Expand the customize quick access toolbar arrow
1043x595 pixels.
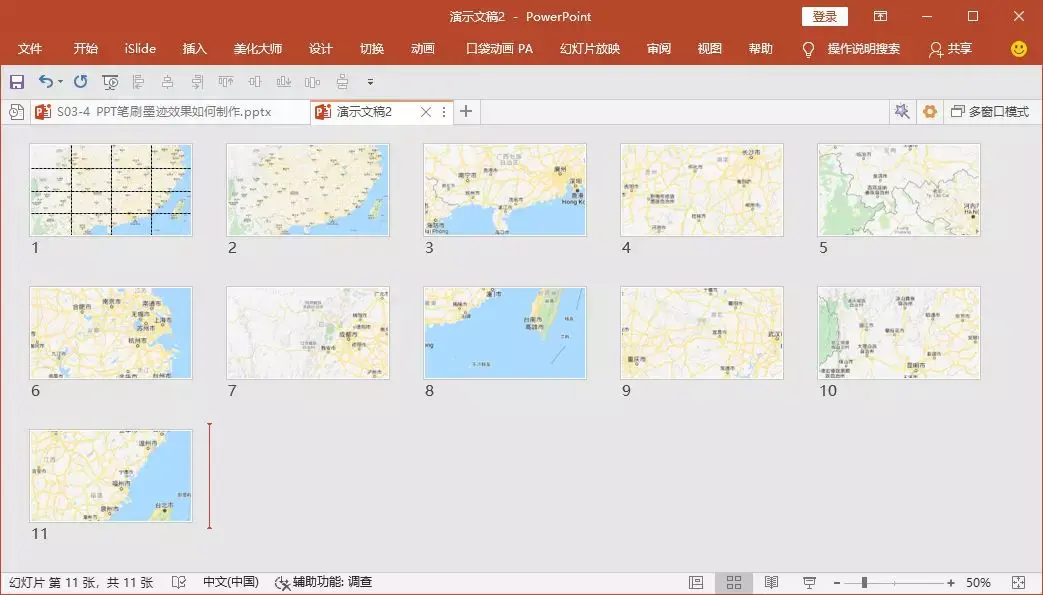coord(371,82)
